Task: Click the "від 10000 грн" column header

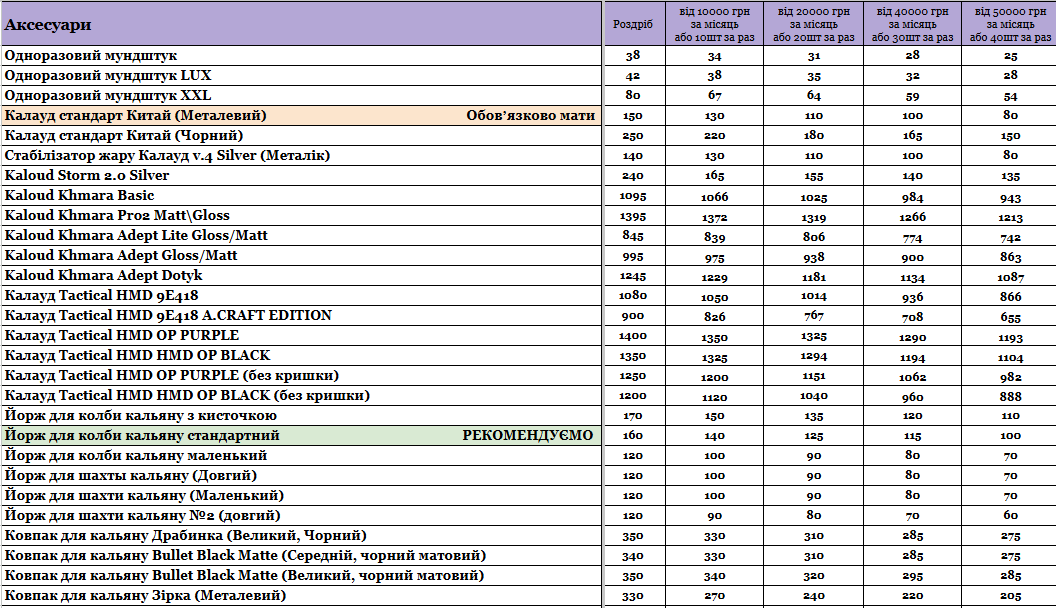Action: click(714, 24)
